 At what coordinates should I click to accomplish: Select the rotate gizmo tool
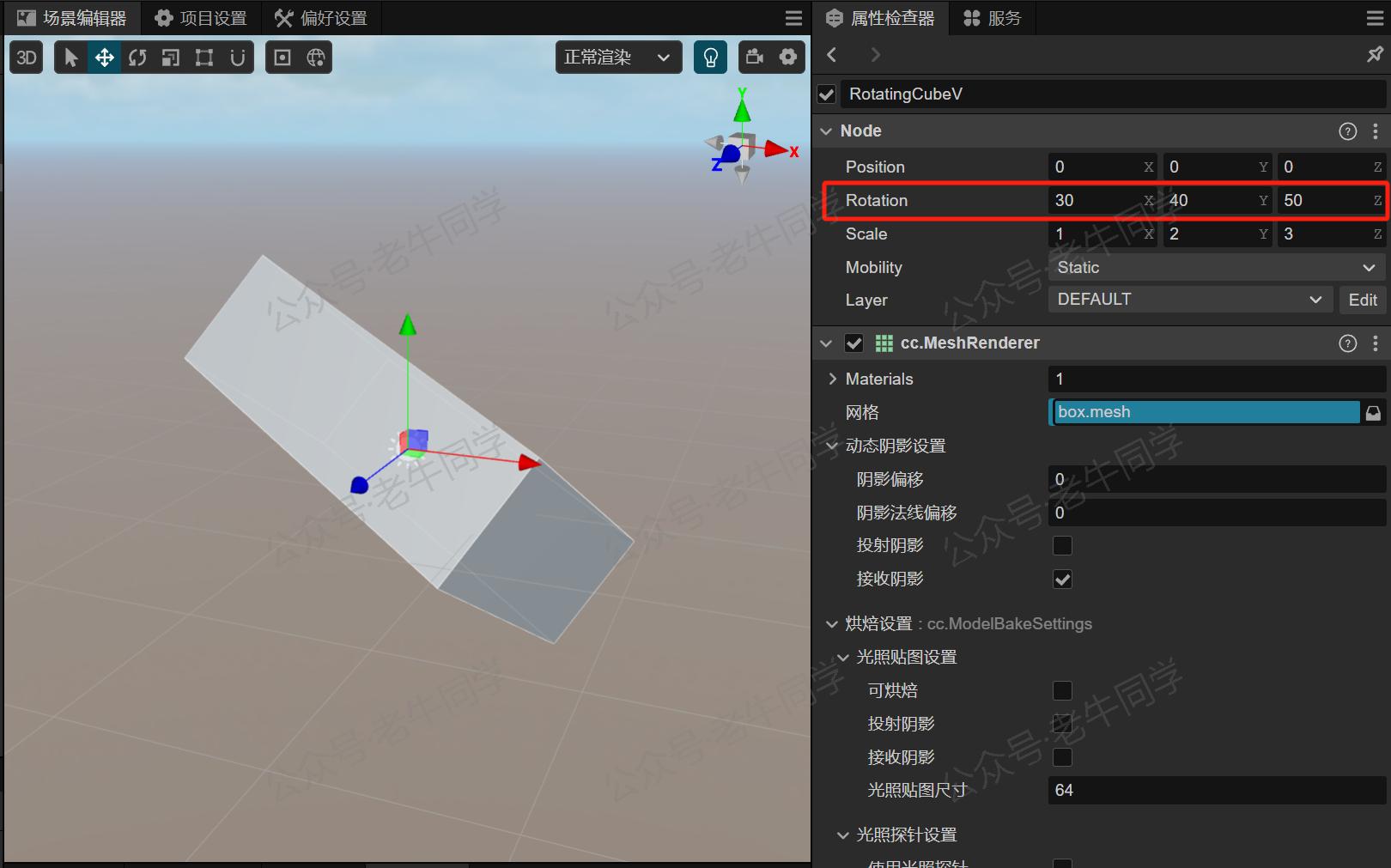point(137,58)
